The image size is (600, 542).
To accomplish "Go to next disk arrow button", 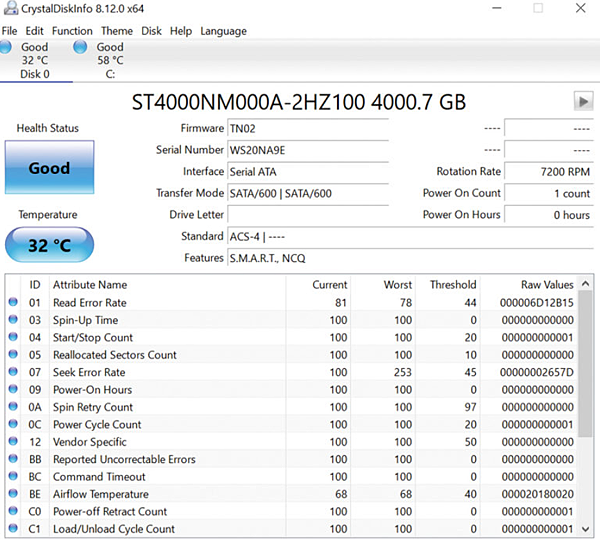I will (x=584, y=101).
